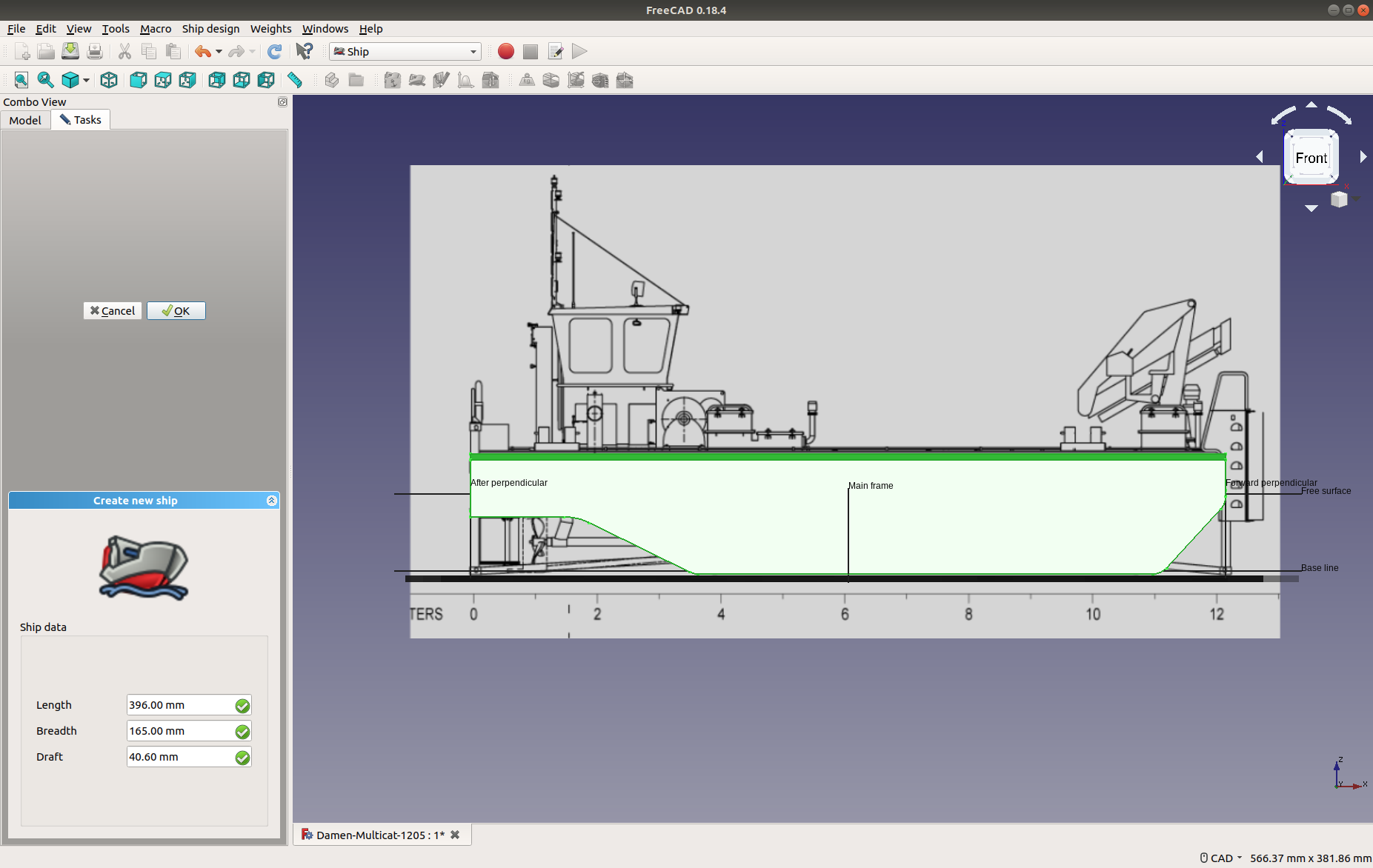
Task: Set the rear view cube icon
Action: pyautogui.click(x=217, y=80)
